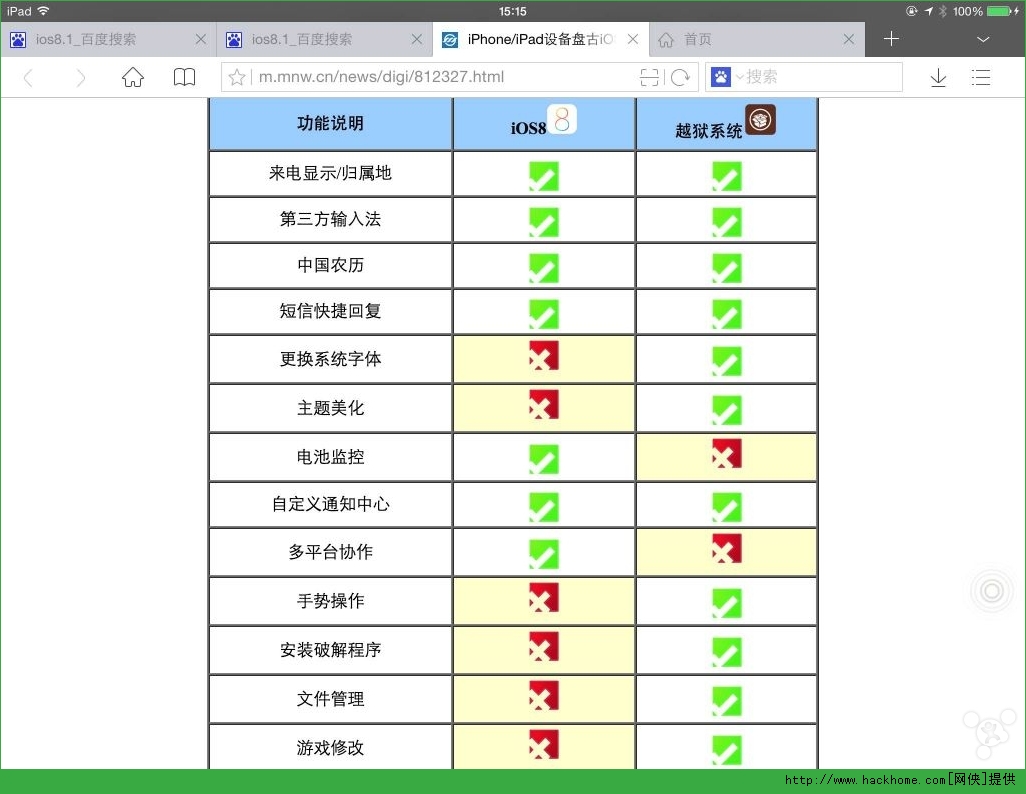The width and height of the screenshot is (1026, 794).
Task: Tap the battery 100% status indicator
Action: (985, 11)
